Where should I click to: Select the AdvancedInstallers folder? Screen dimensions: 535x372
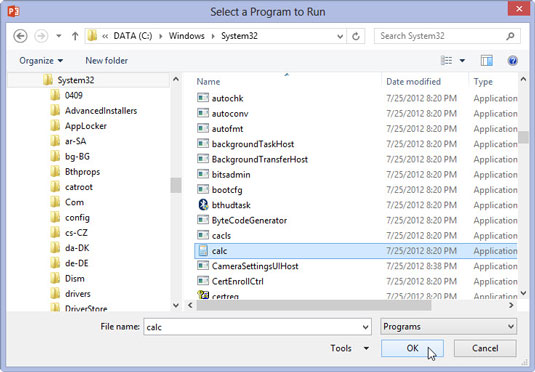pyautogui.click(x=101, y=111)
